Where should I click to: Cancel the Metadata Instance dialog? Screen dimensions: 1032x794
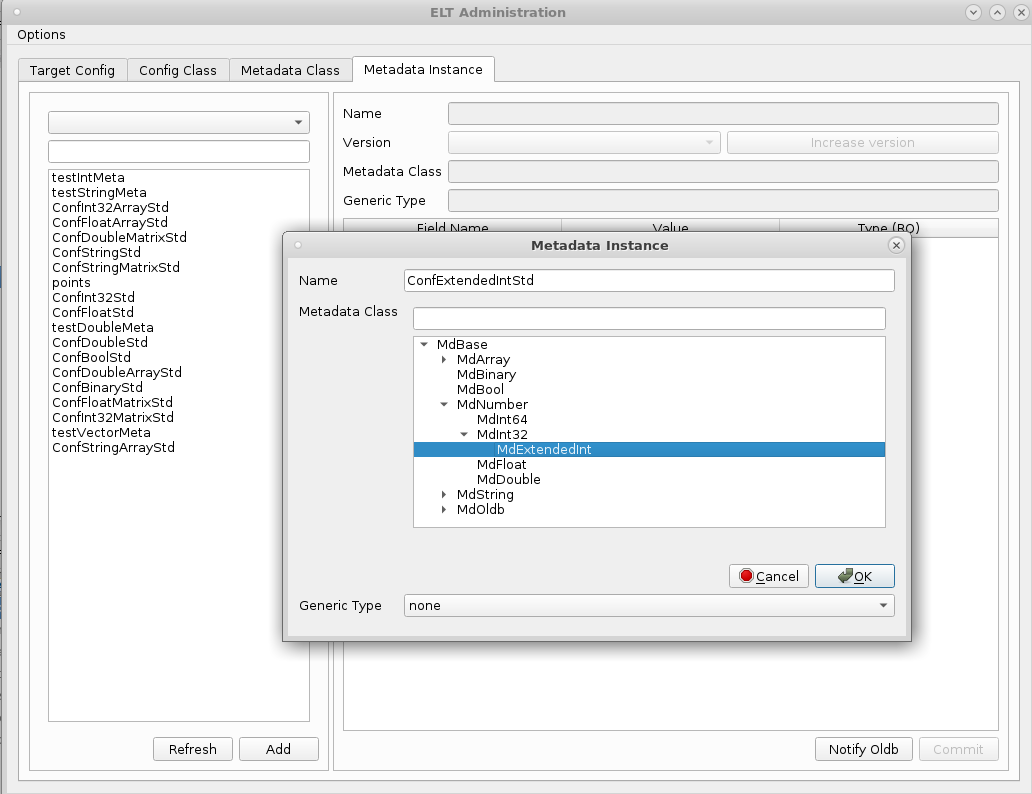[769, 576]
